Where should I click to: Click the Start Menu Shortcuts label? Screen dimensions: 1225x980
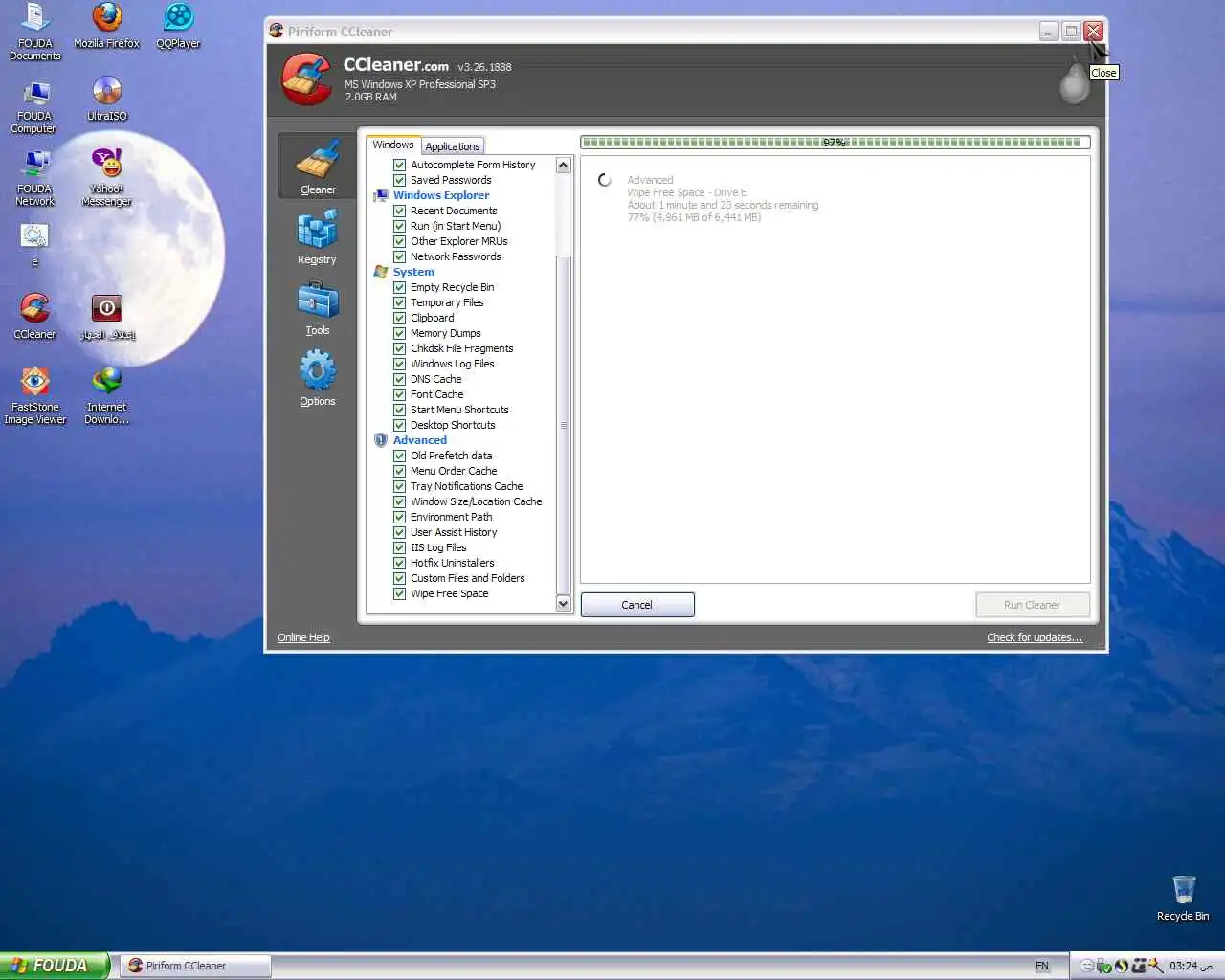tap(459, 410)
